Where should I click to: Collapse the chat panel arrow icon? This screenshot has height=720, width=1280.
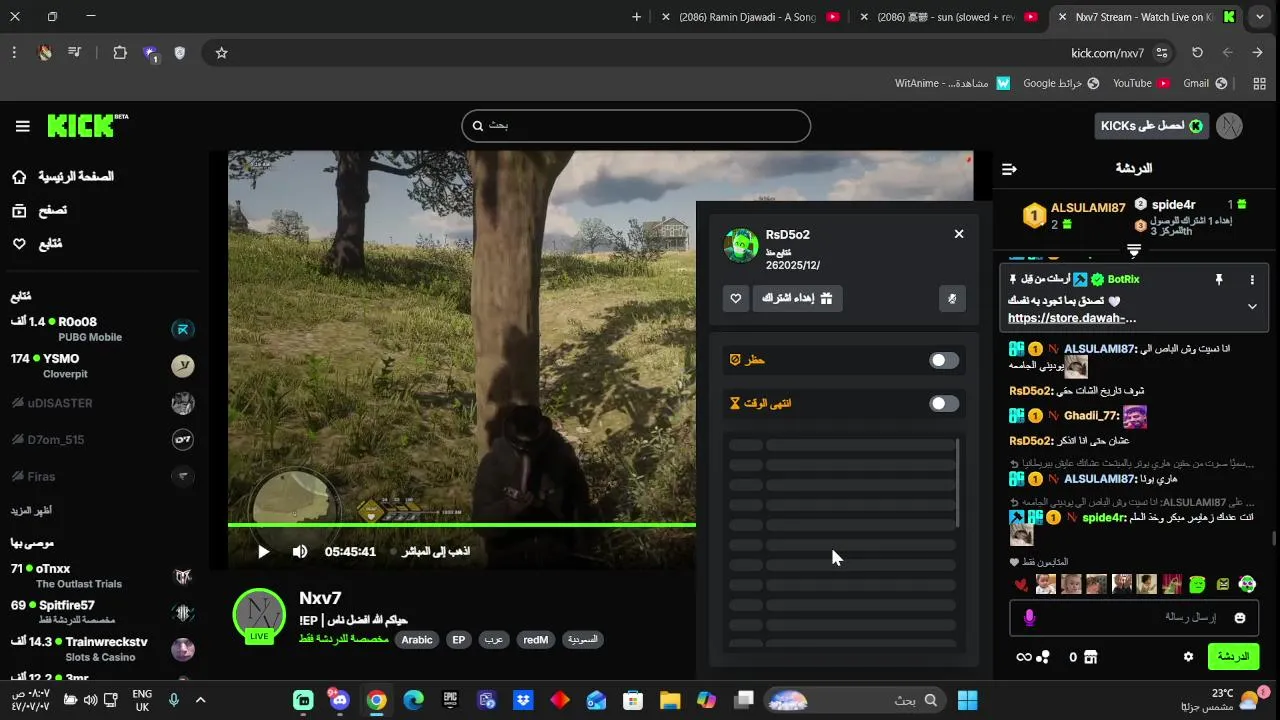tap(1009, 169)
